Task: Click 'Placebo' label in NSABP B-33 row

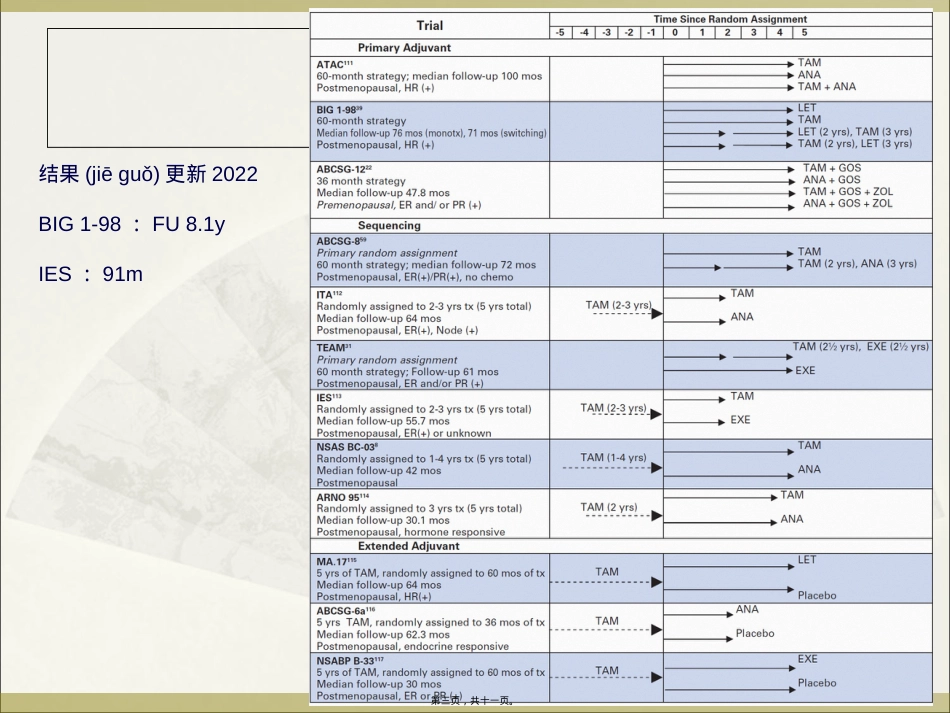Action: tap(817, 683)
